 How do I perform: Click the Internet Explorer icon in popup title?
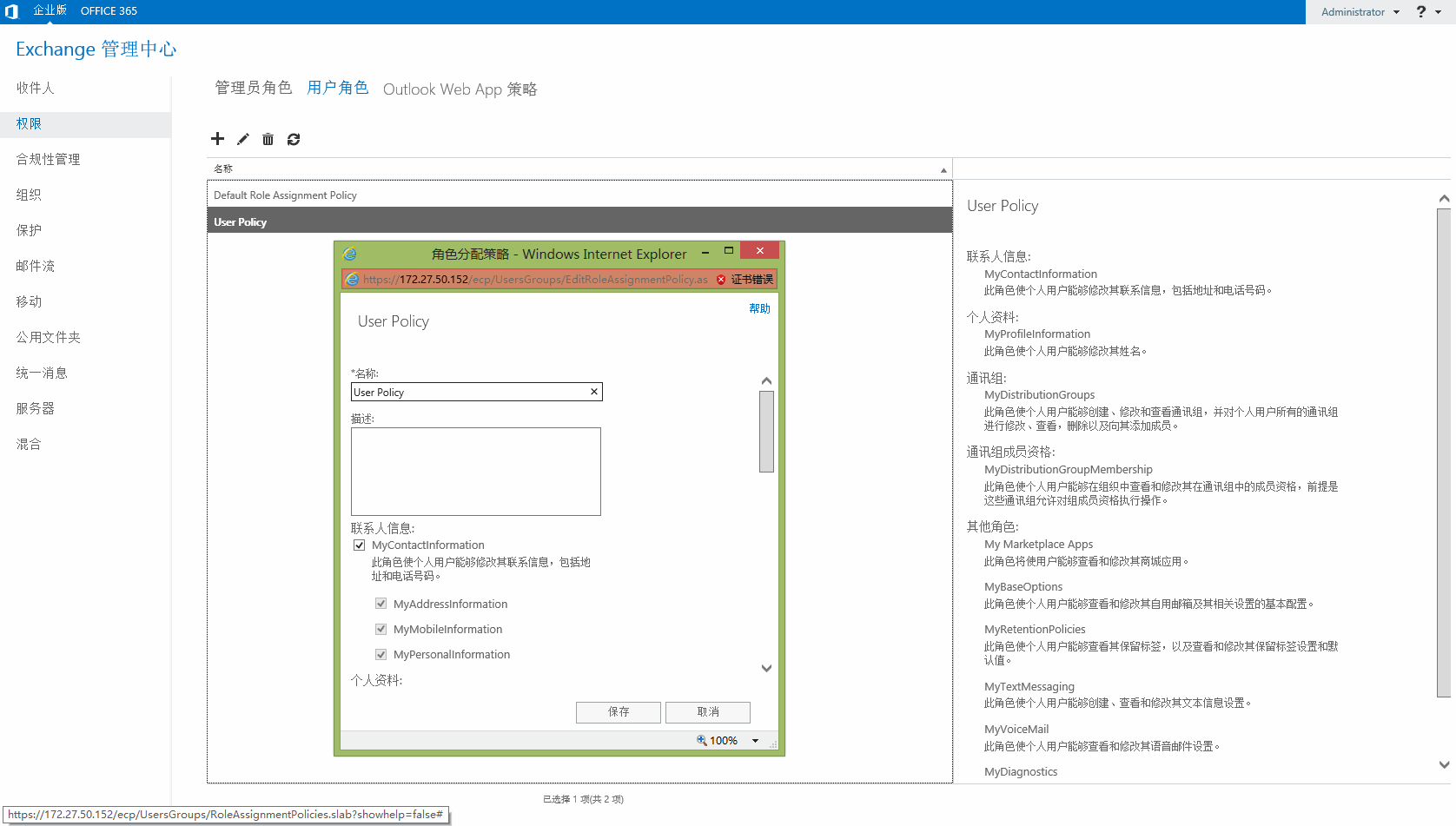(x=350, y=254)
